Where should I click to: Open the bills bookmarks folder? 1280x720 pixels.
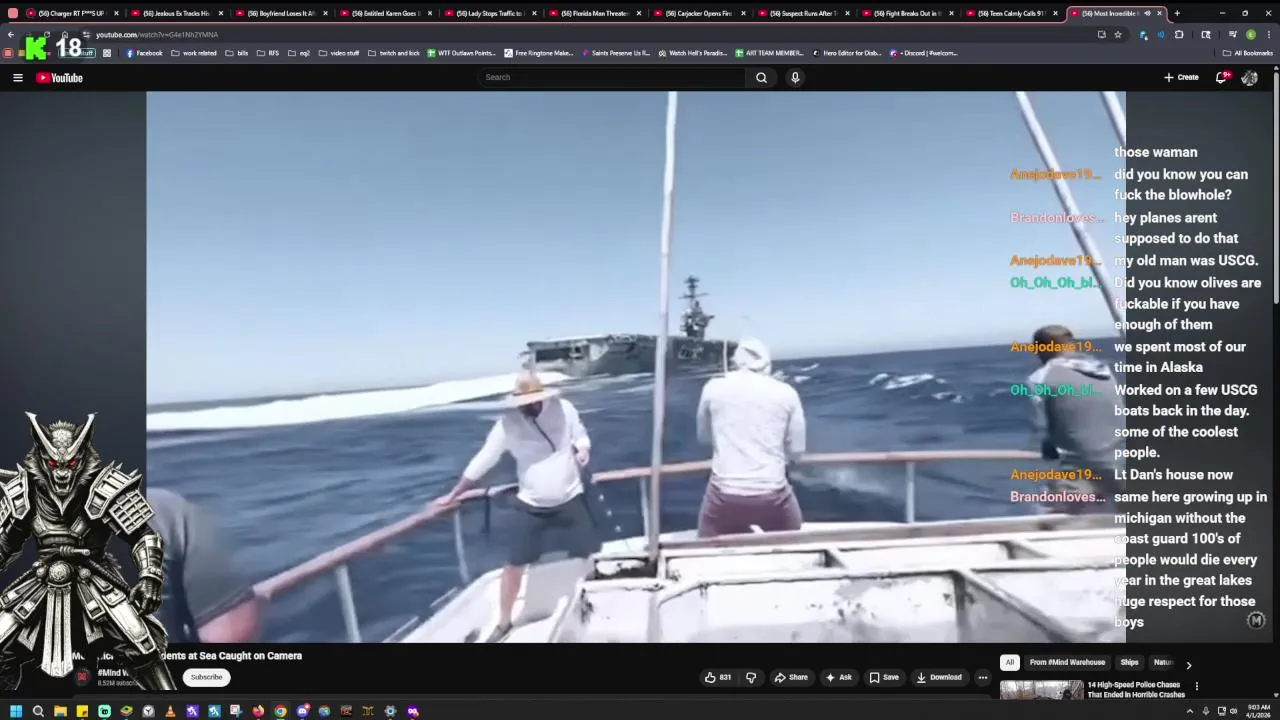click(237, 53)
